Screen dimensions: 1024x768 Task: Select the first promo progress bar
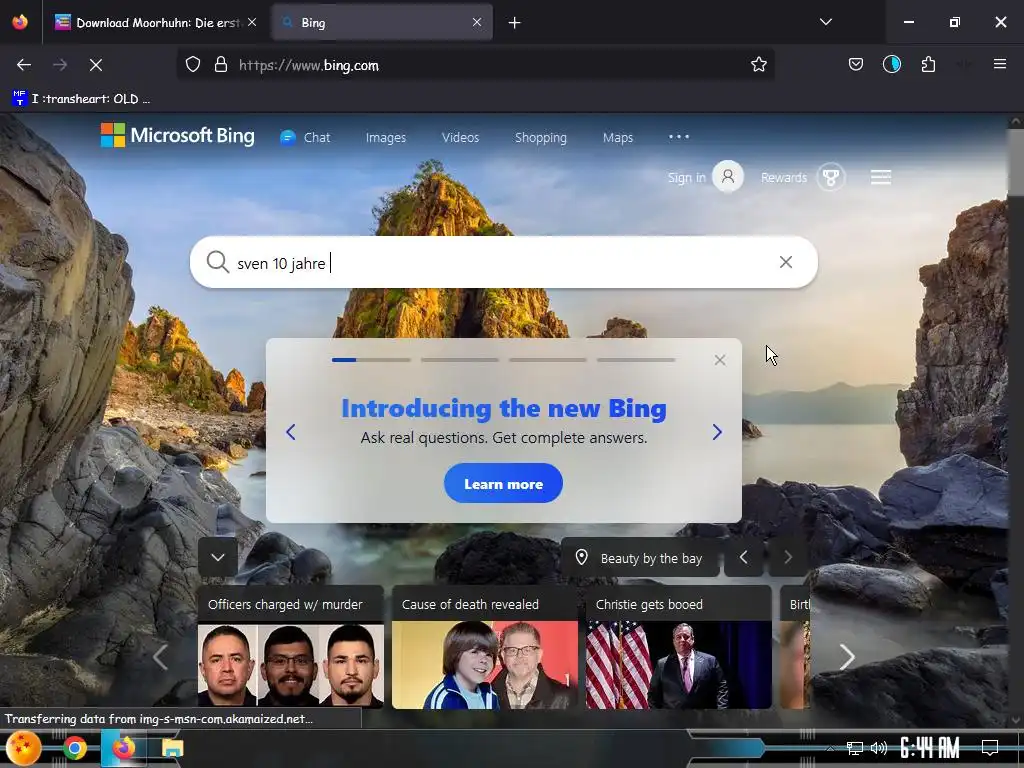(x=371, y=360)
